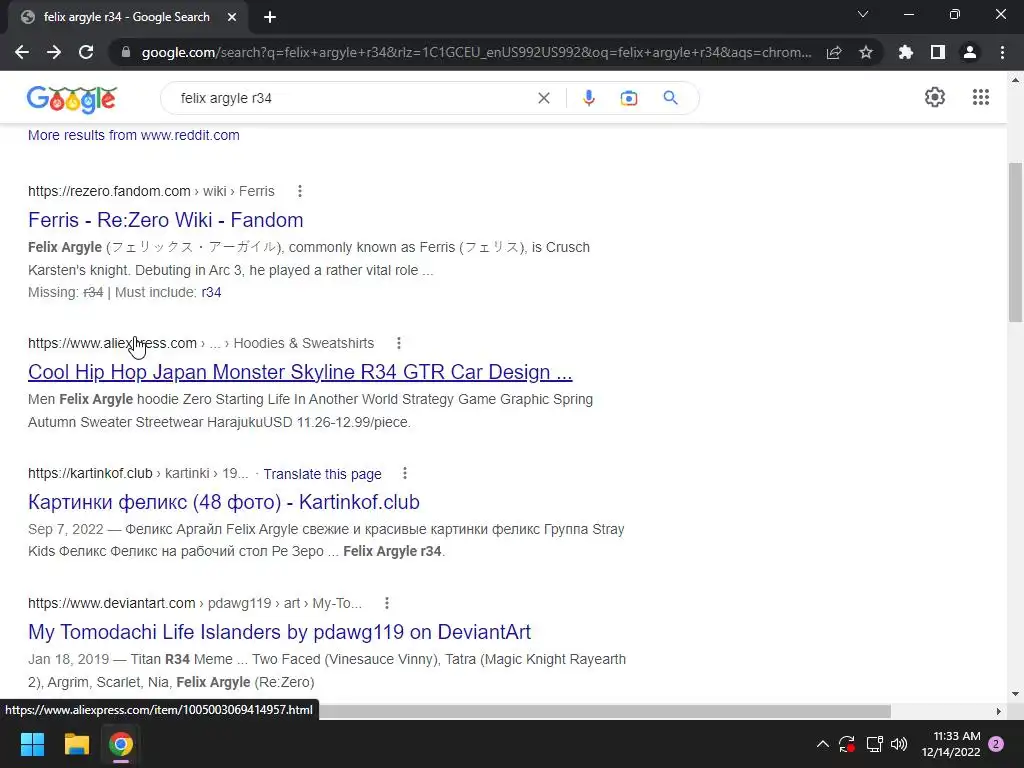Open the clock and date 11:33 AM

951,744
